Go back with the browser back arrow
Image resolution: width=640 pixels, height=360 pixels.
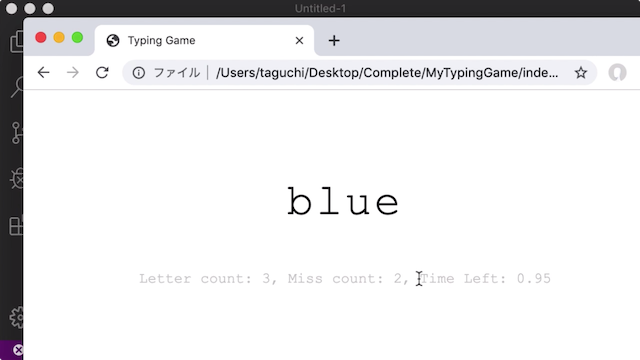click(43, 73)
